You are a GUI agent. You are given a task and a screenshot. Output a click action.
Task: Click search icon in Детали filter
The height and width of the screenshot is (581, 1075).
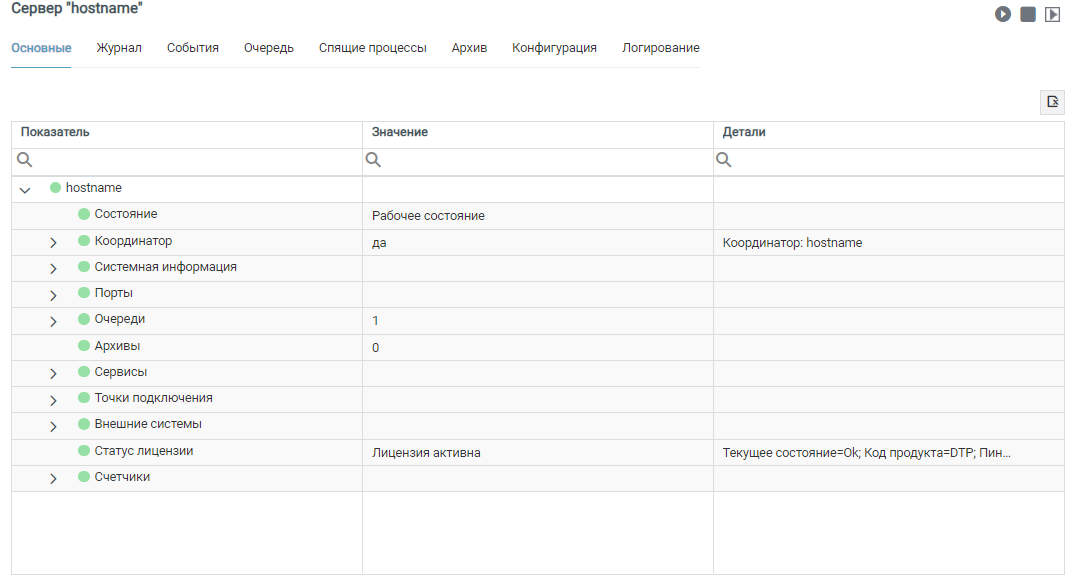[x=723, y=160]
